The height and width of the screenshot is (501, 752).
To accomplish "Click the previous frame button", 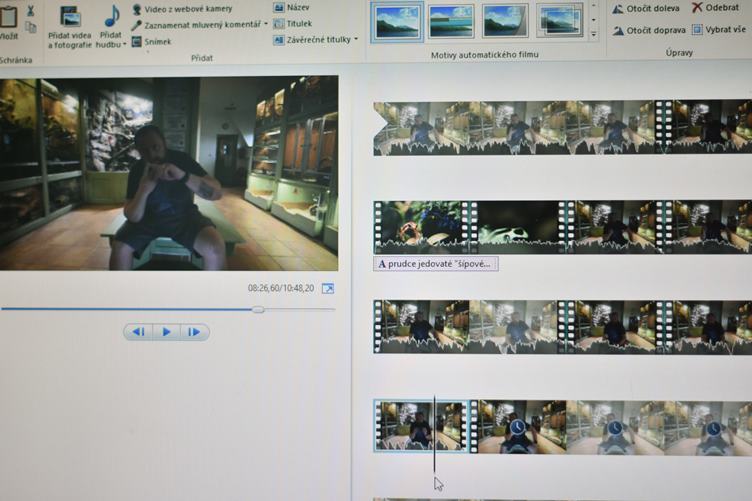I will (138, 332).
